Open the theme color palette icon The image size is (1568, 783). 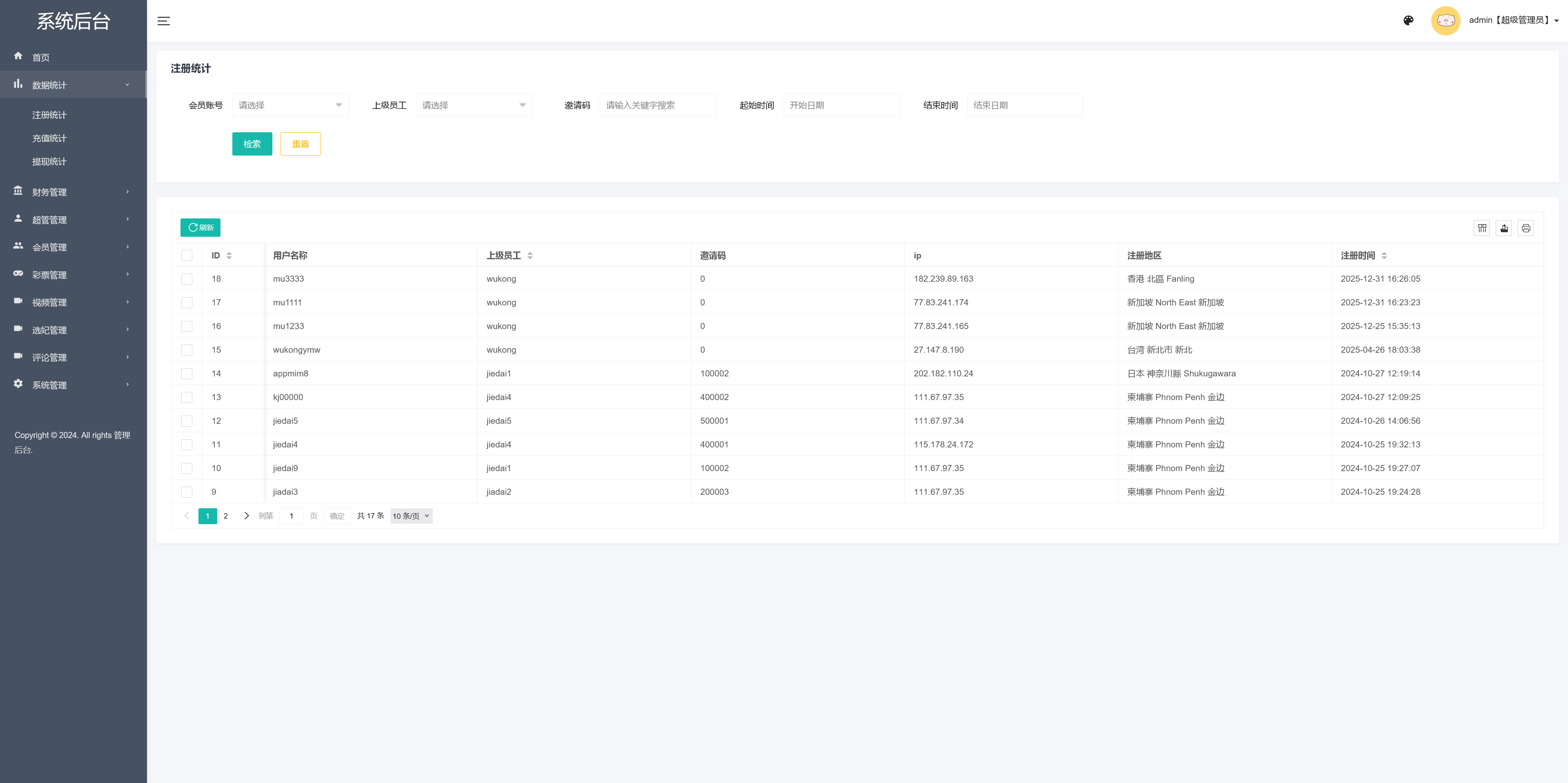click(1408, 21)
